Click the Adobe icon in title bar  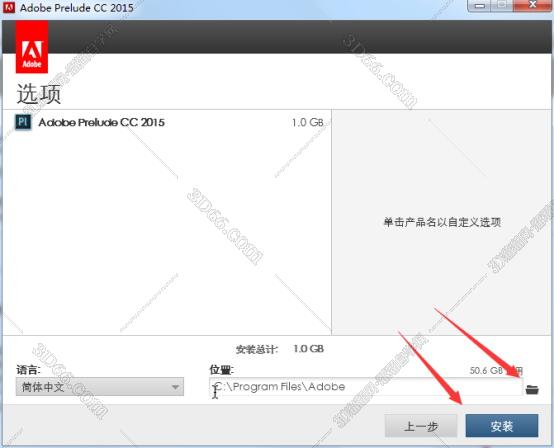(x=8, y=7)
